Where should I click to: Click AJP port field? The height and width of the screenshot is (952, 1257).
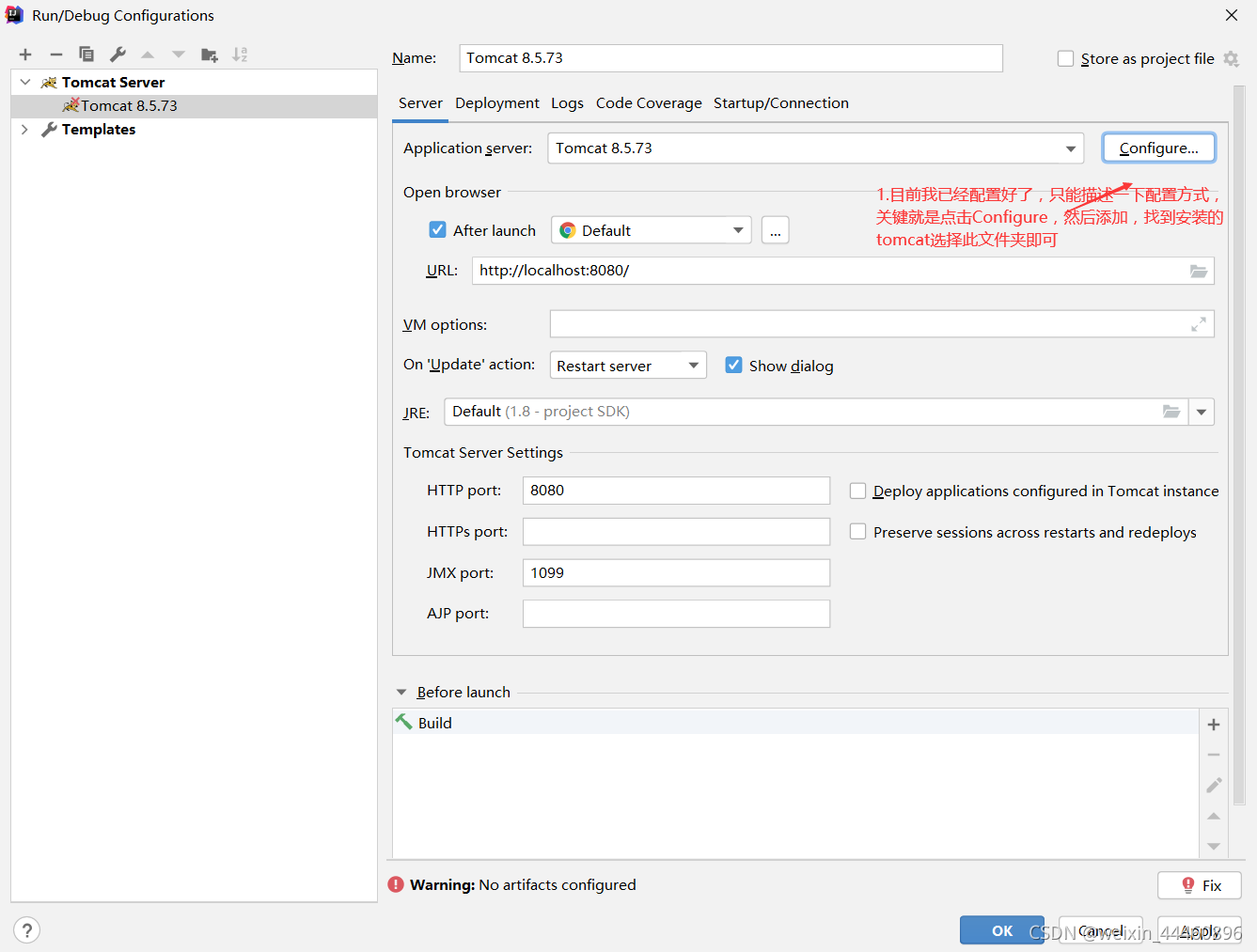[x=676, y=614]
